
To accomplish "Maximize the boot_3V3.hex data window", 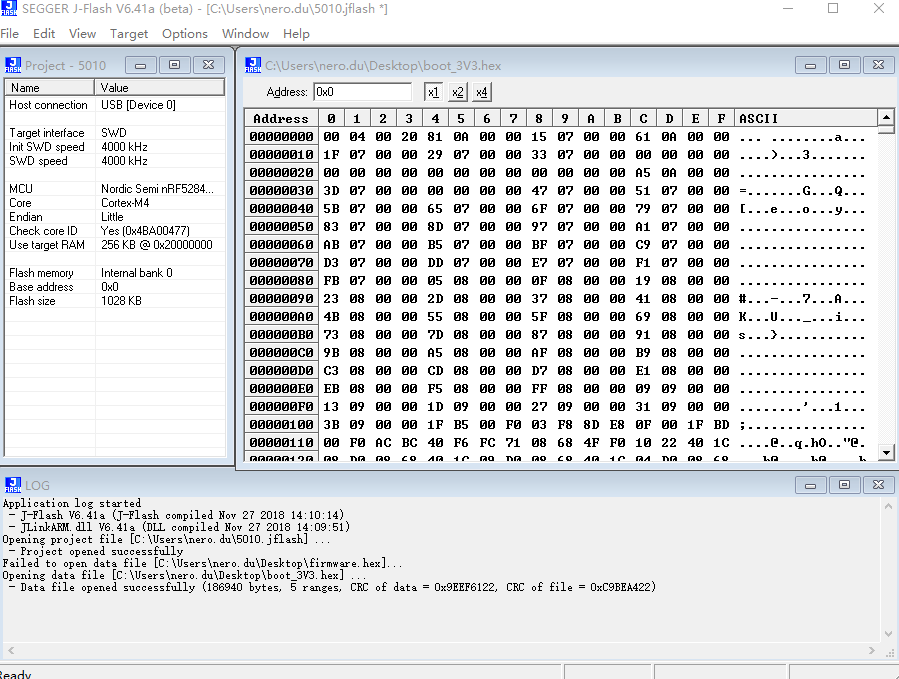I will (845, 65).
